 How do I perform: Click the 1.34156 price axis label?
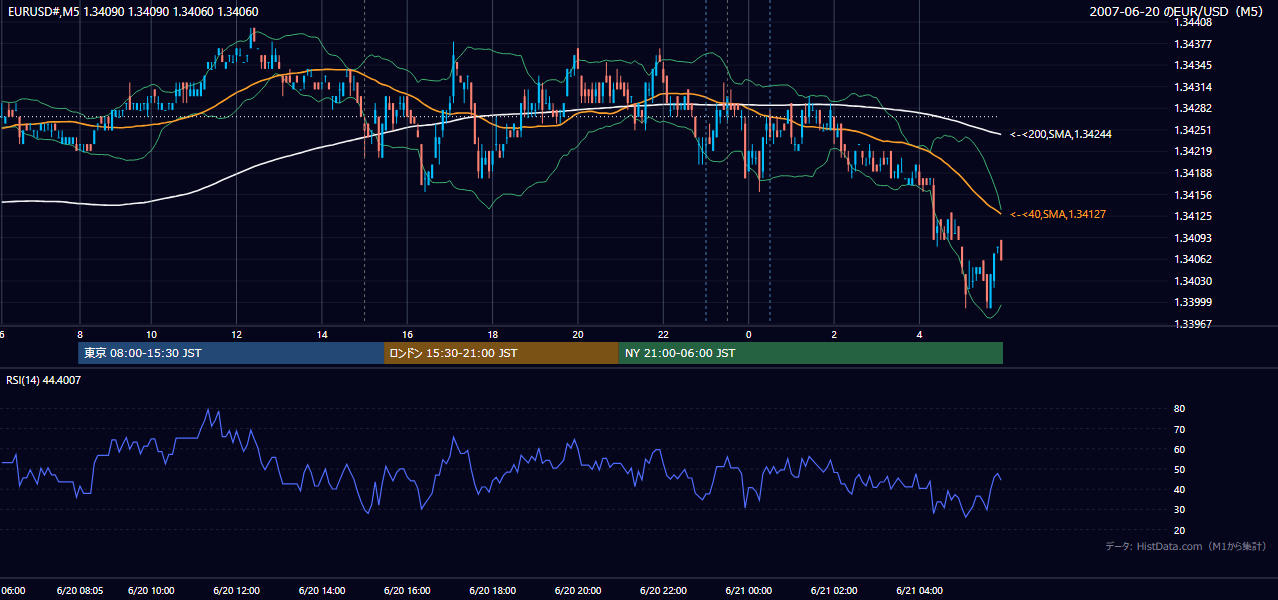pos(1194,195)
